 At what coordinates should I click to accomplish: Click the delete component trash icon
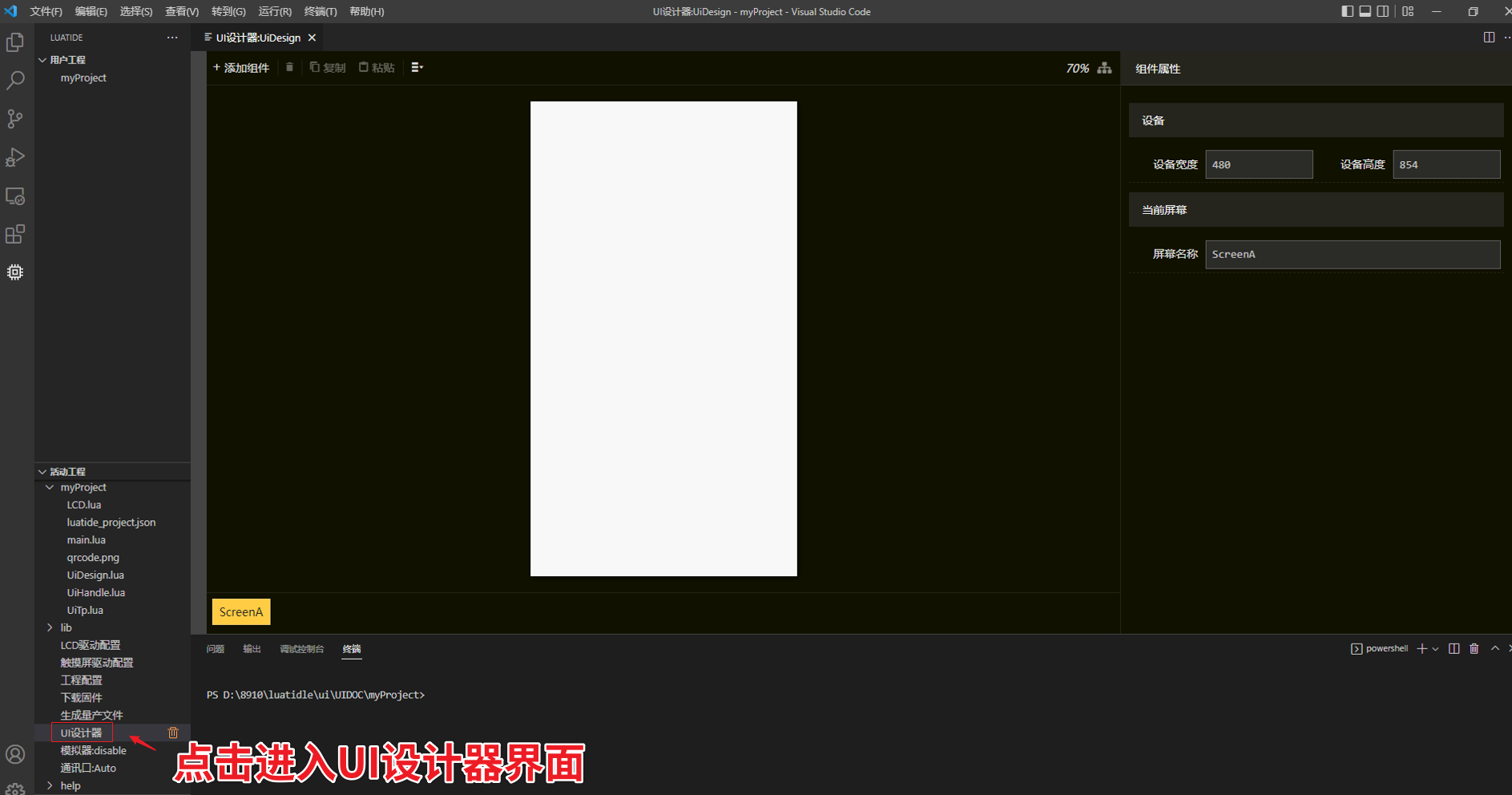[289, 67]
